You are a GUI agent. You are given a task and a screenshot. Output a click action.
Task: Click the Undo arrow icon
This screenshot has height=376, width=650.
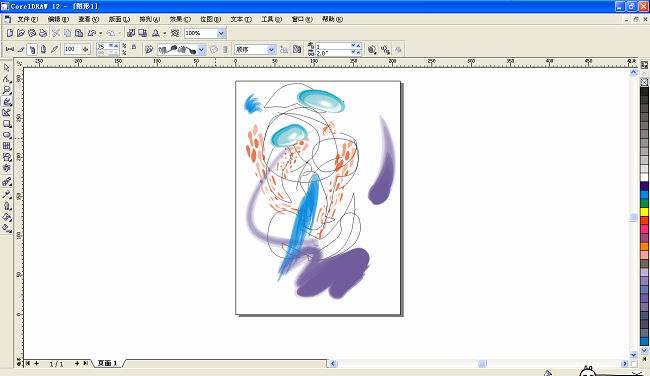(92, 33)
